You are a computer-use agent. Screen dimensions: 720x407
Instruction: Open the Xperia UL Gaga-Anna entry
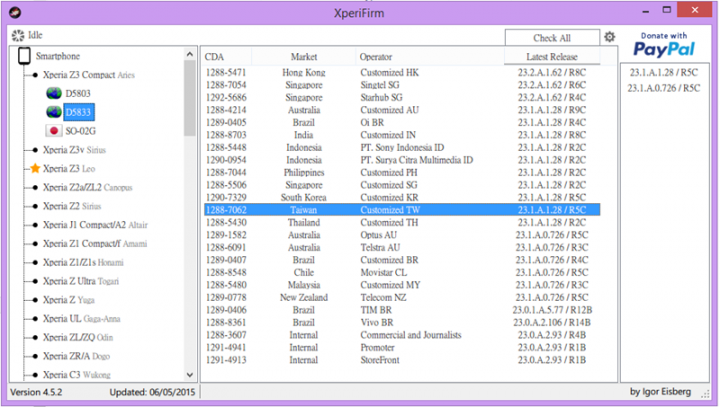coord(81,319)
